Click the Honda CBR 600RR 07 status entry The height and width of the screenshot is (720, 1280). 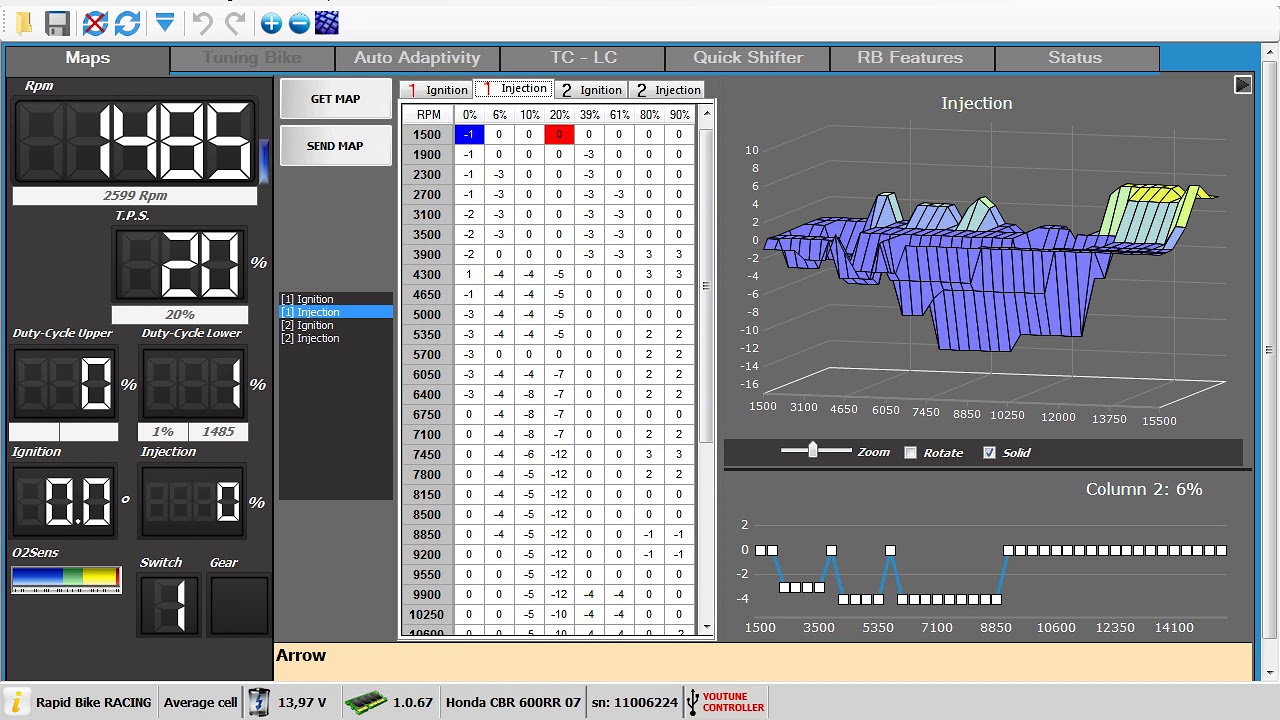pos(513,702)
